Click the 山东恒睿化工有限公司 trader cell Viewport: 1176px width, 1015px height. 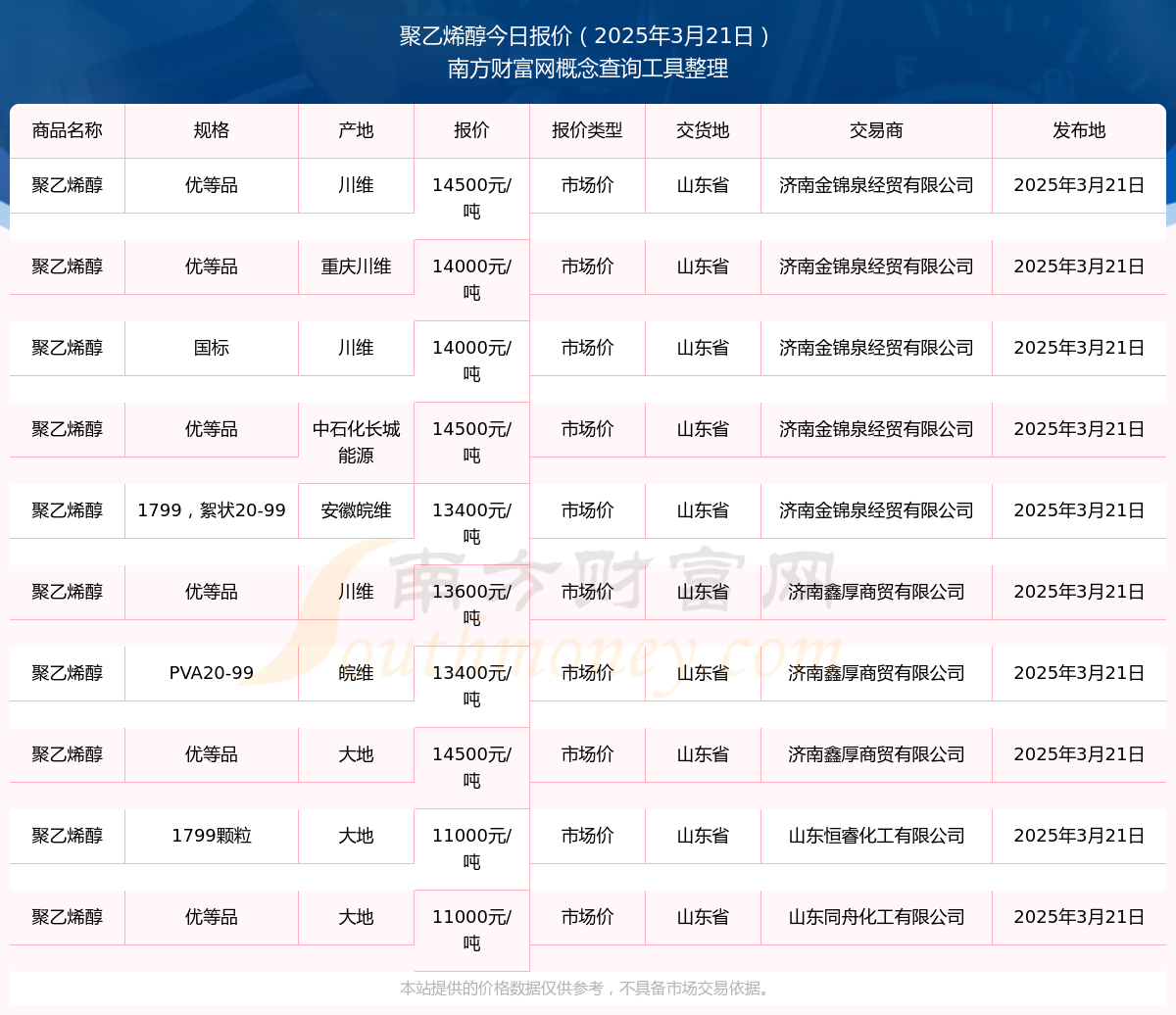[876, 836]
